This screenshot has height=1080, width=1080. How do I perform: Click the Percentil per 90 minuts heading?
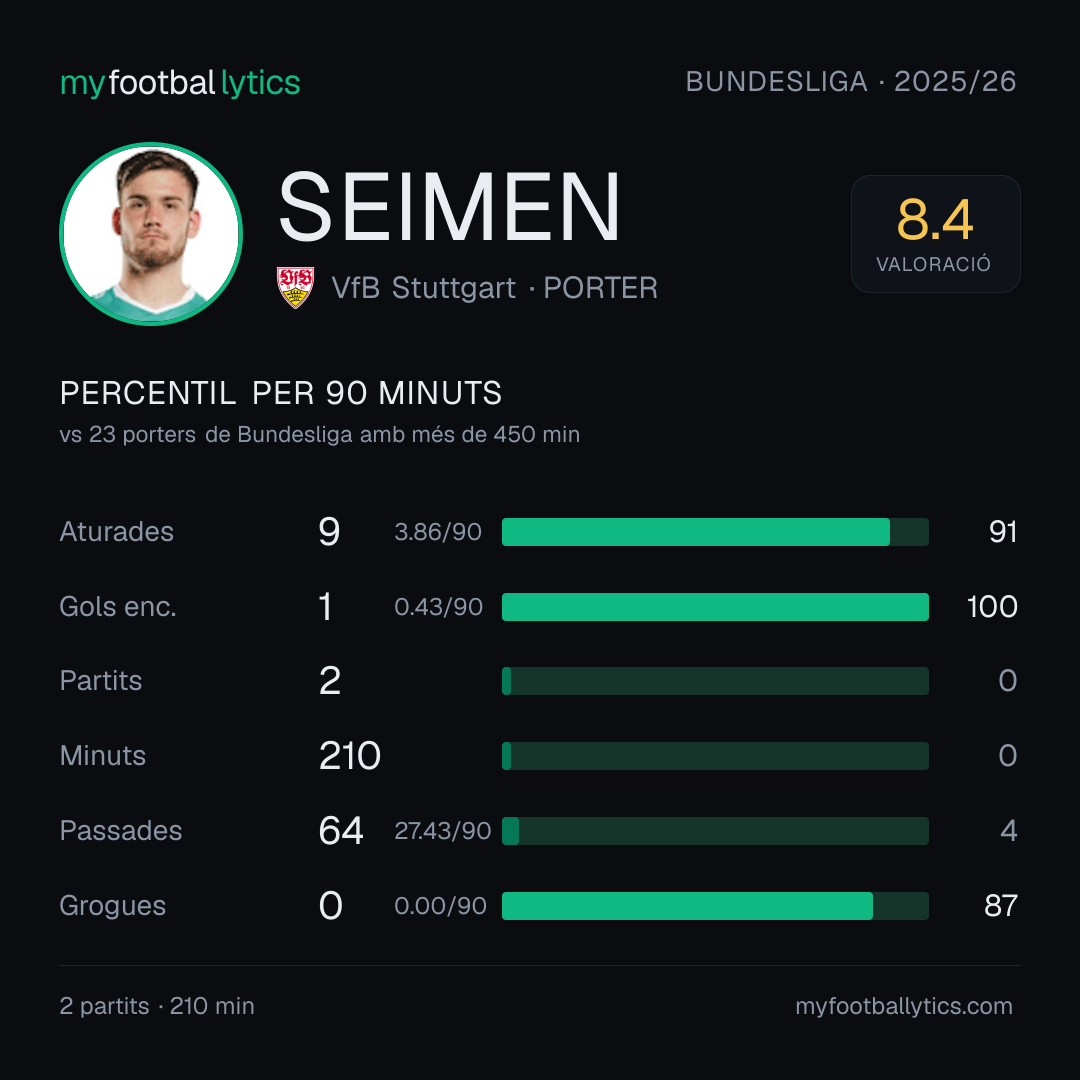pos(281,393)
